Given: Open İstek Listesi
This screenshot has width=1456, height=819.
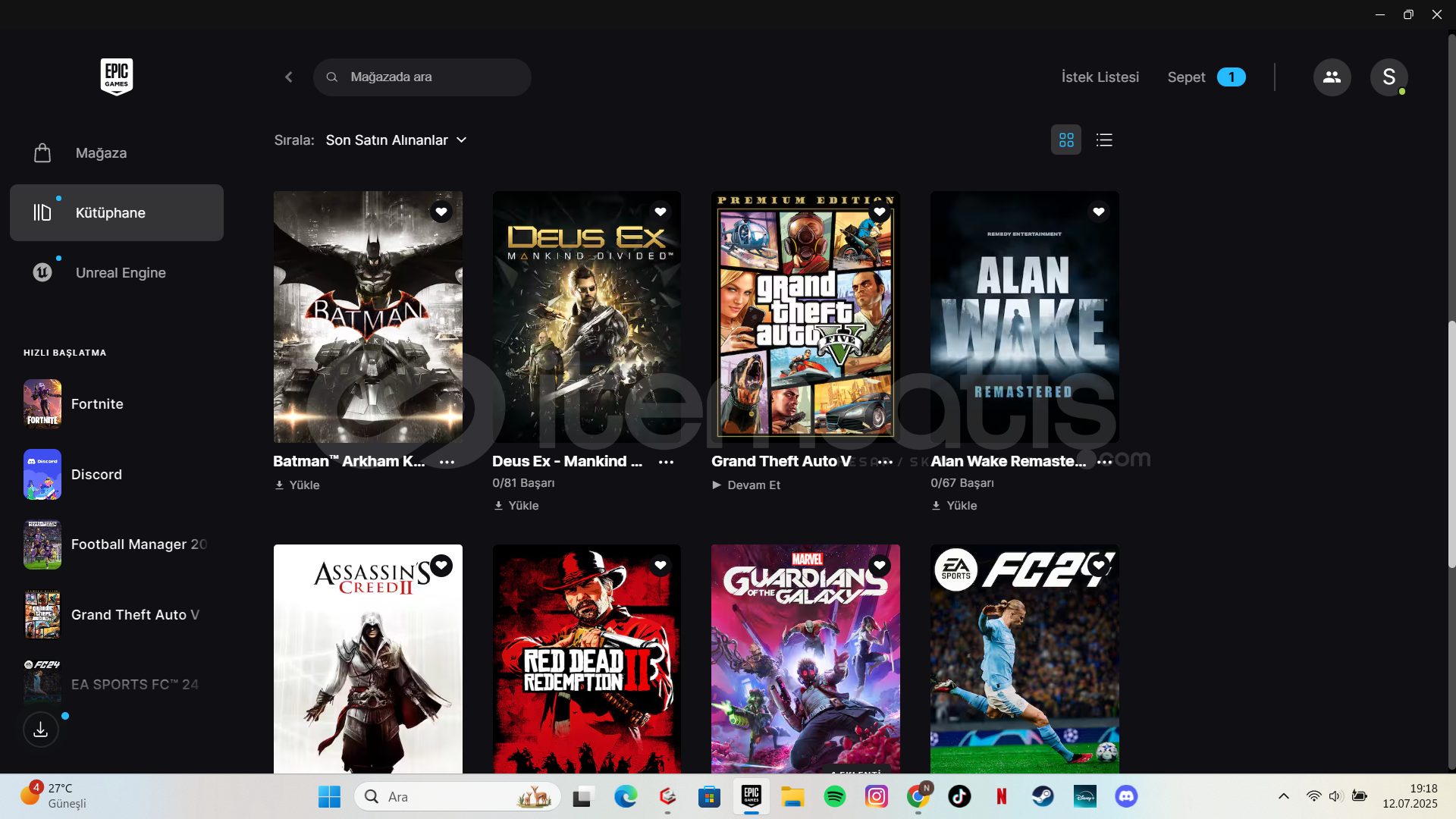Looking at the screenshot, I should tap(1100, 77).
